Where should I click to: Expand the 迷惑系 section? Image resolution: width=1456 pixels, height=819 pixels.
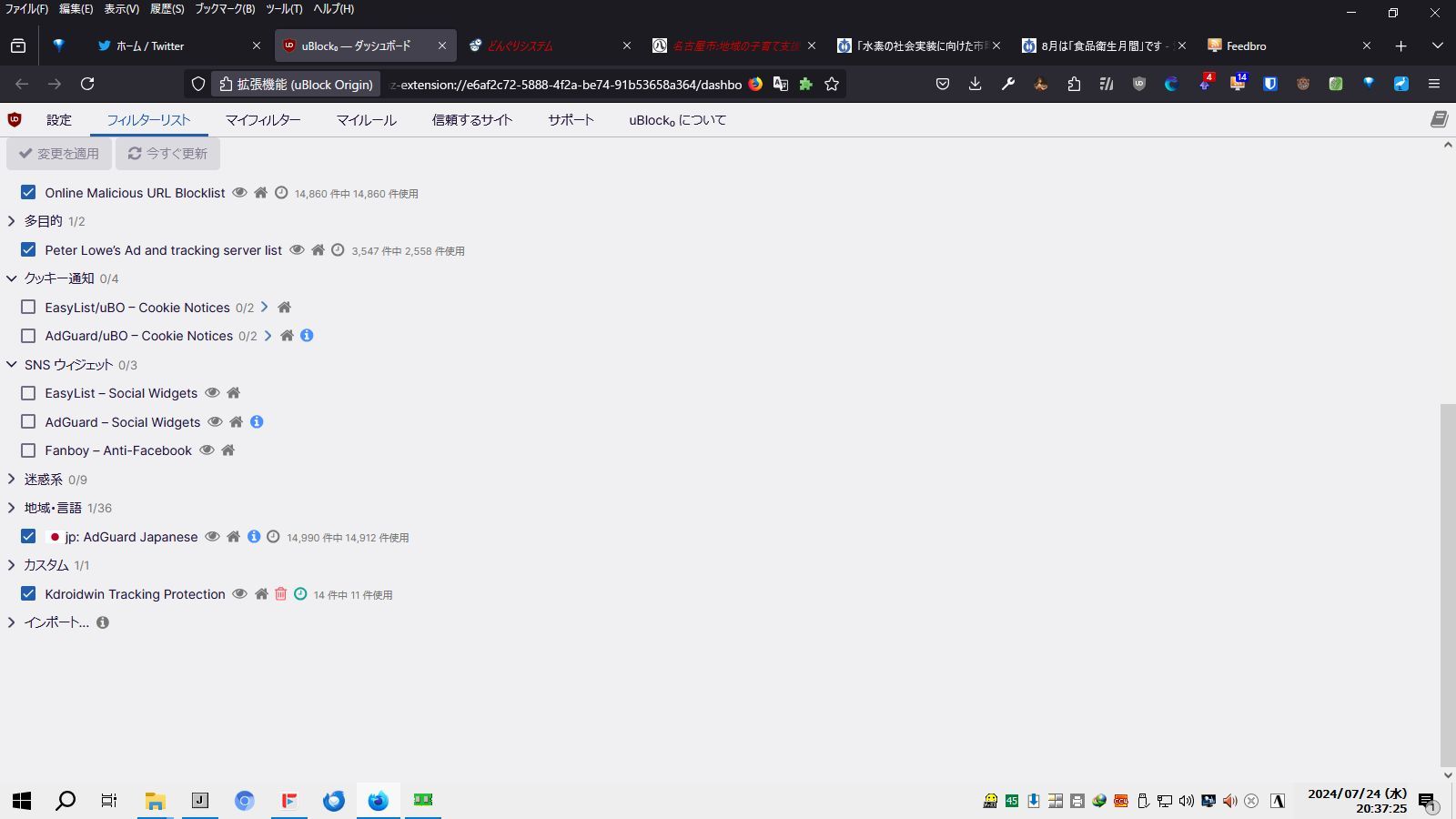(12, 480)
